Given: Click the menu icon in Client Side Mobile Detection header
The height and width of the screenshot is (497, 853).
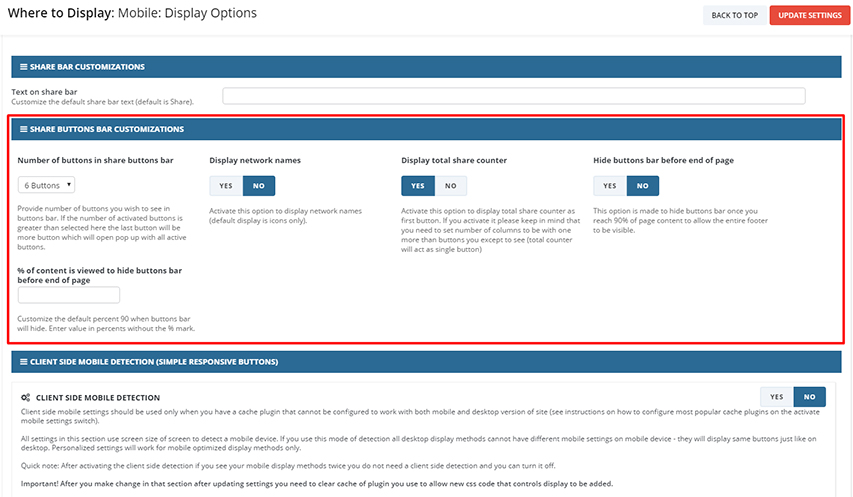Looking at the screenshot, I should pos(23,361).
